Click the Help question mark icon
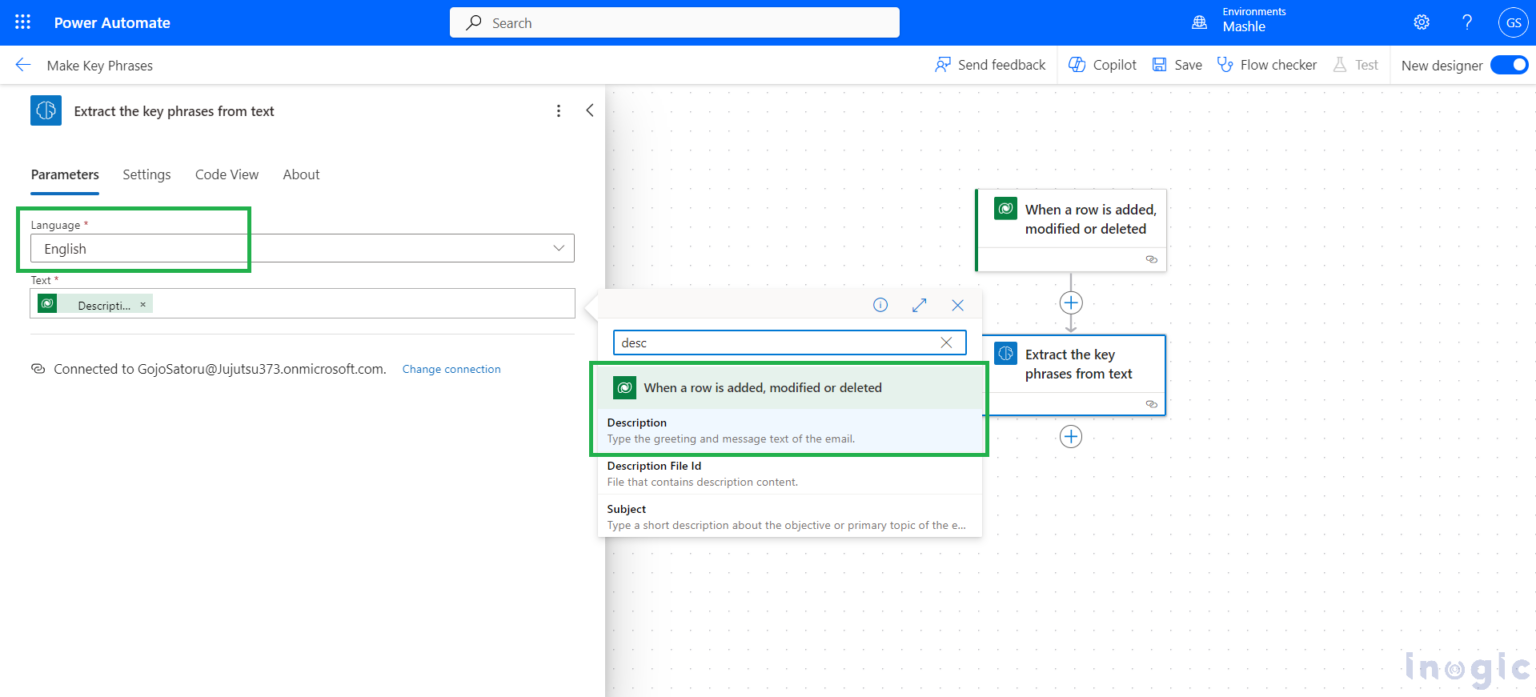Image resolution: width=1536 pixels, height=697 pixels. pos(1467,22)
